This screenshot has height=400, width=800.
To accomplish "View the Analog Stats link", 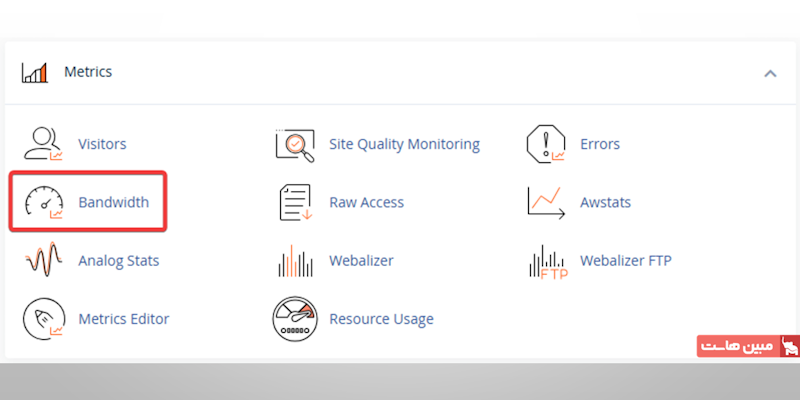I will 118,261.
